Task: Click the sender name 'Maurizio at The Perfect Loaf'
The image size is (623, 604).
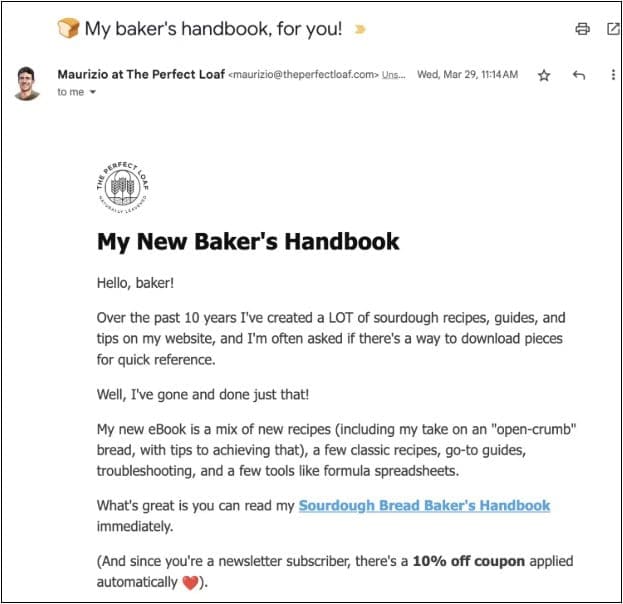Action: 140,74
